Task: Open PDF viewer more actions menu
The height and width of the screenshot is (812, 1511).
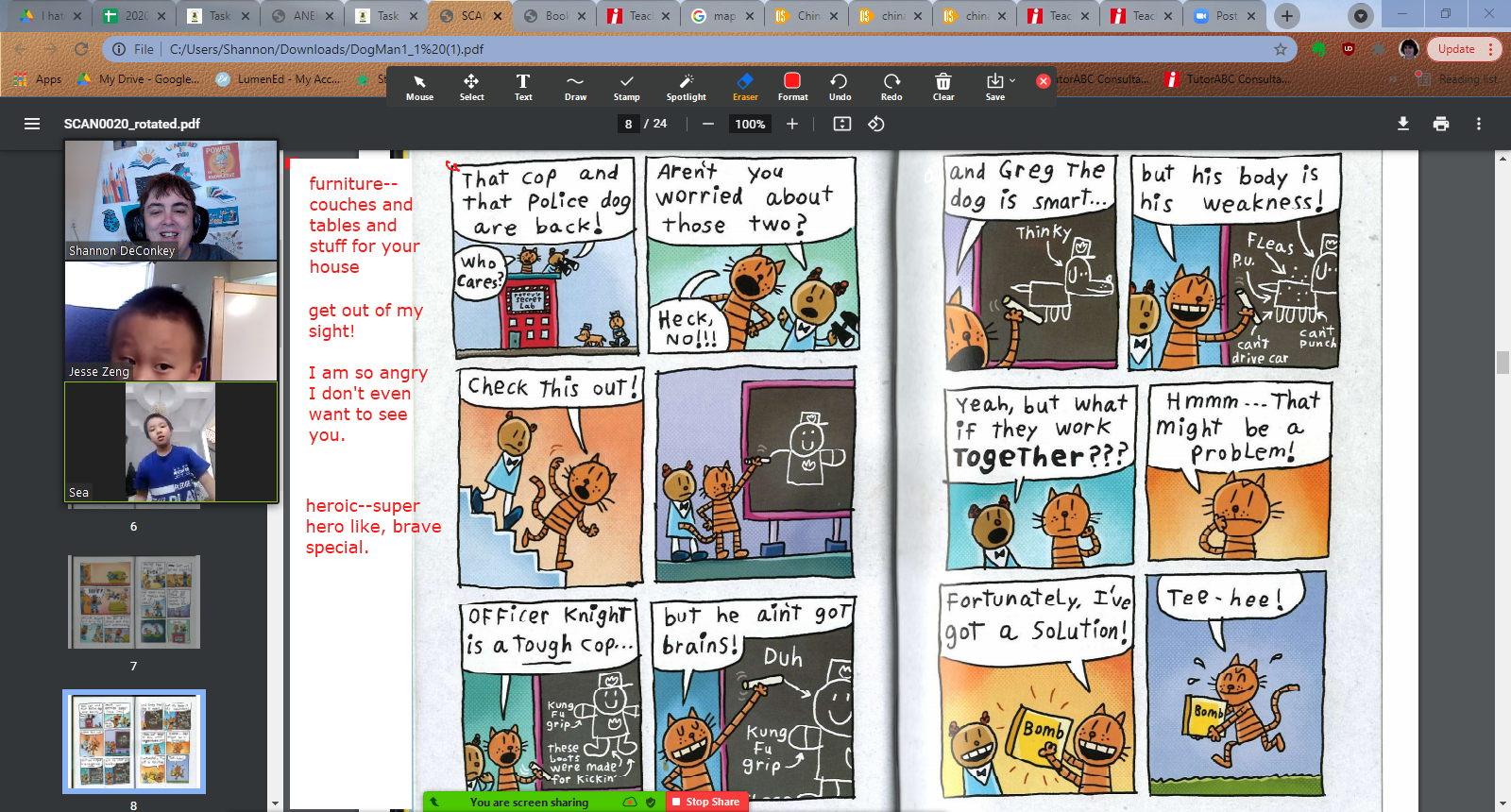Action: click(1479, 124)
